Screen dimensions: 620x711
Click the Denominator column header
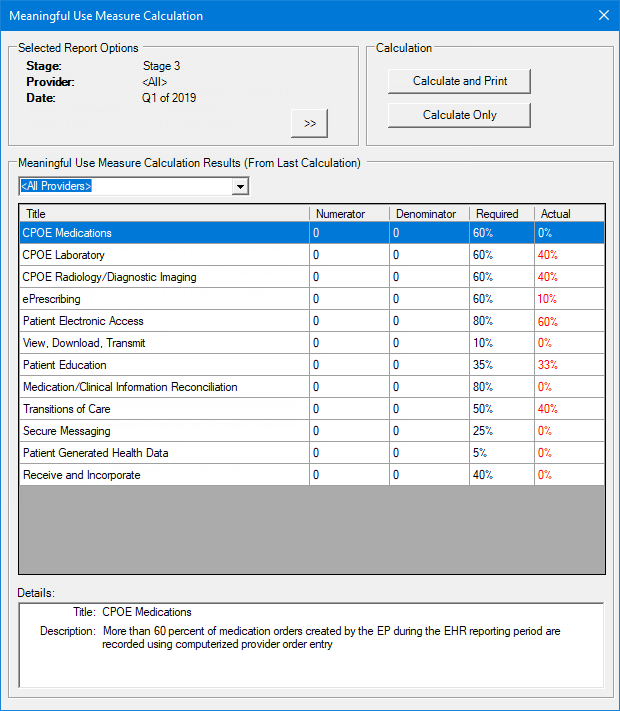pos(428,213)
